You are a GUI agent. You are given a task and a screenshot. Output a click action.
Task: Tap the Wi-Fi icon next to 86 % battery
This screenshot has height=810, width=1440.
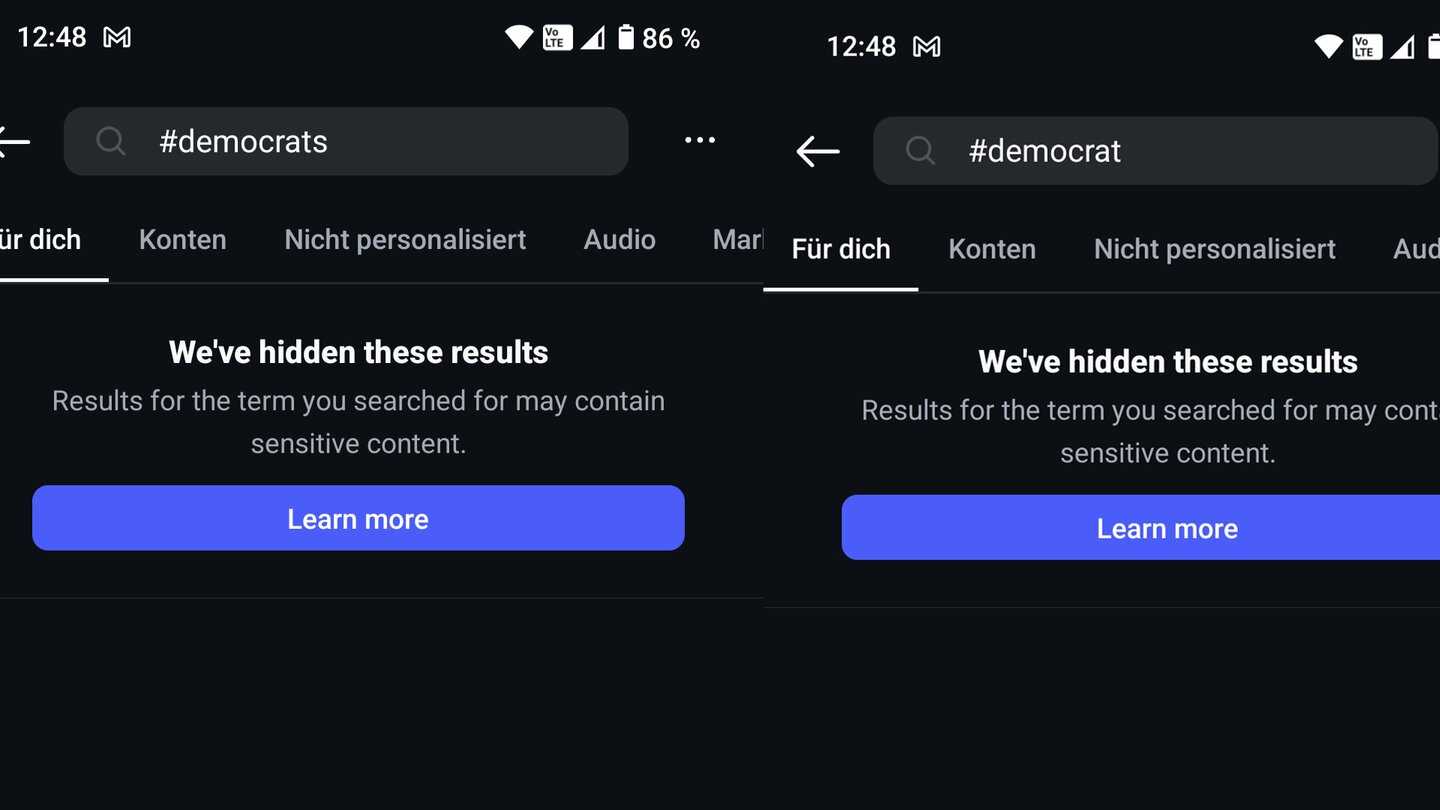coord(519,38)
